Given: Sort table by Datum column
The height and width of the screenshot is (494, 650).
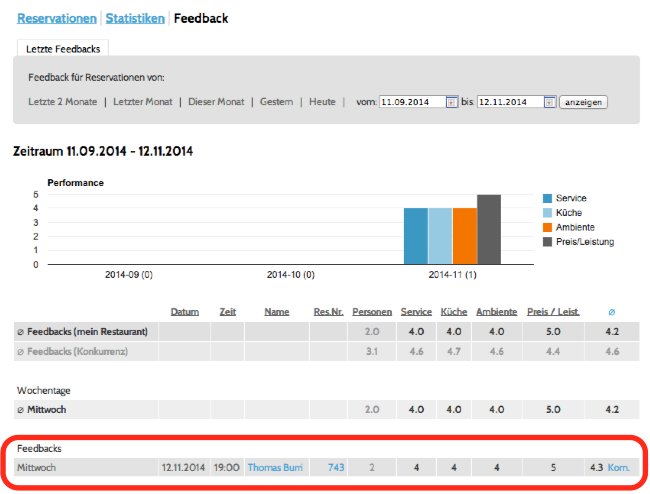Looking at the screenshot, I should pyautogui.click(x=185, y=312).
